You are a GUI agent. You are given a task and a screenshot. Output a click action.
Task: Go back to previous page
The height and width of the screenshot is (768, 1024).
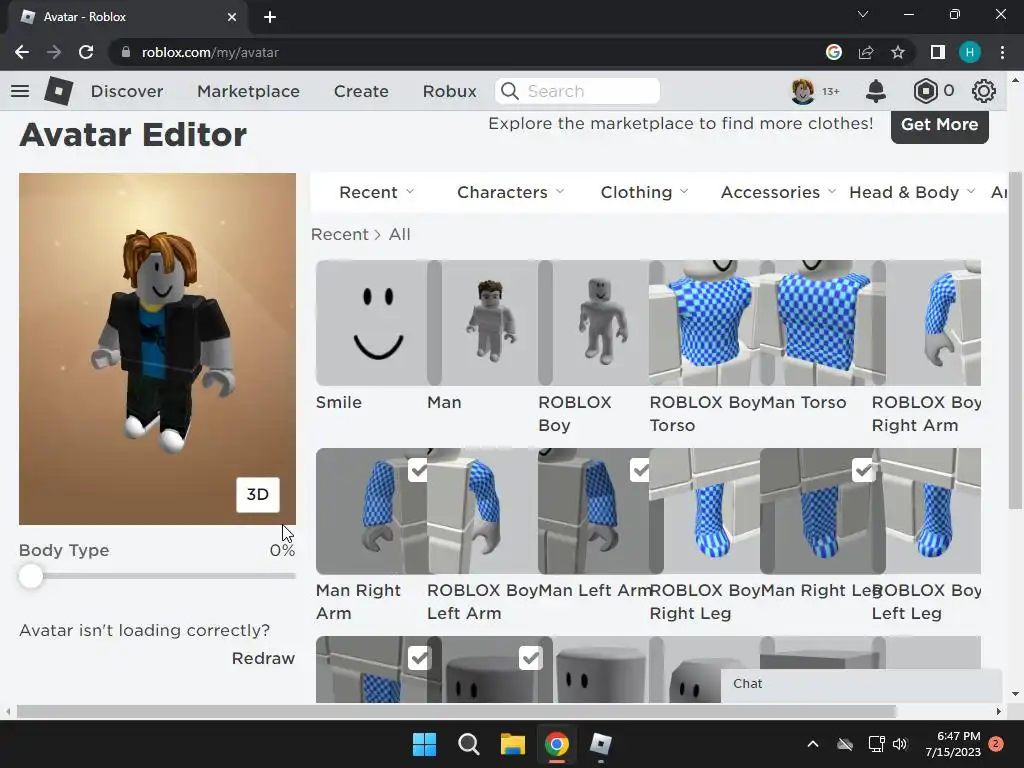click(x=22, y=52)
